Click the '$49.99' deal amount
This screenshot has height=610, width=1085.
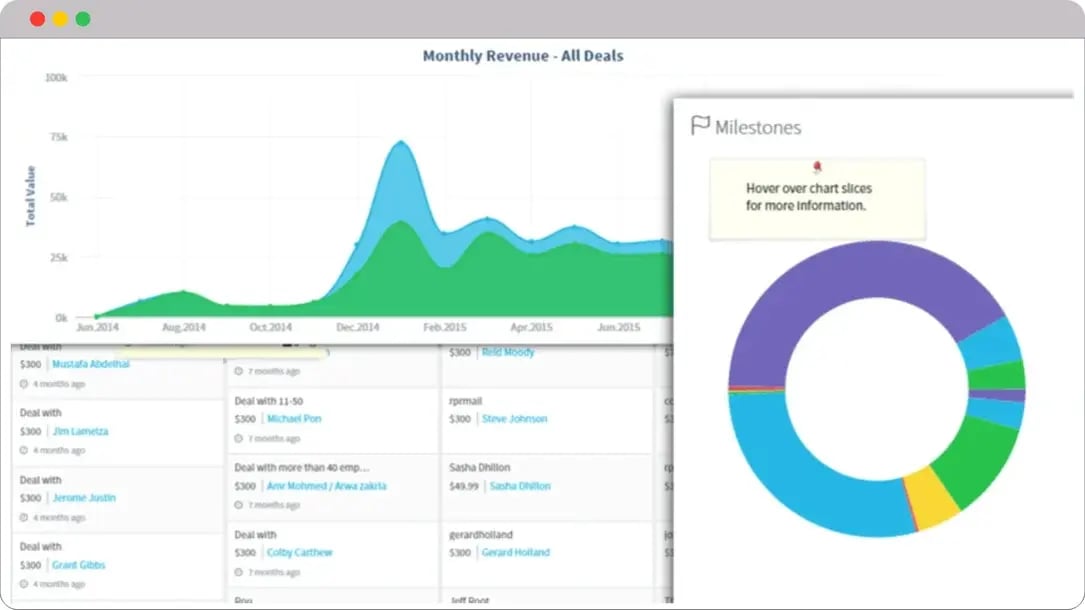click(x=464, y=486)
